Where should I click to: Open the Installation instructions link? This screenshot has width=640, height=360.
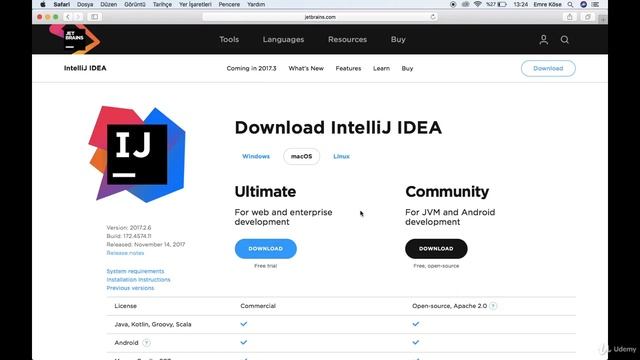138,280
